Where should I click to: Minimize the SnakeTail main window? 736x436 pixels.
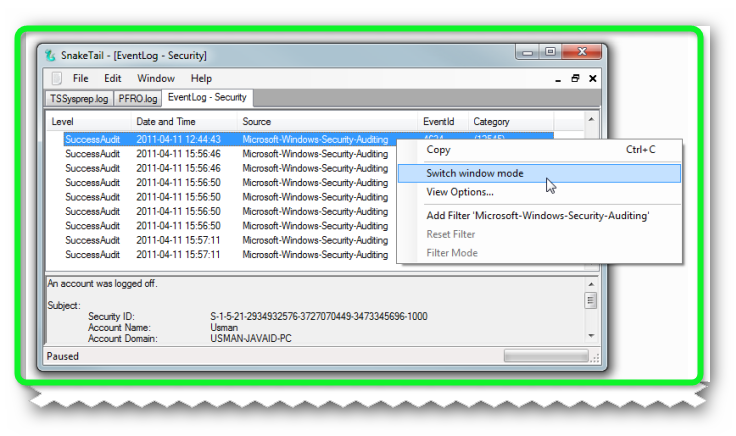pos(528,52)
